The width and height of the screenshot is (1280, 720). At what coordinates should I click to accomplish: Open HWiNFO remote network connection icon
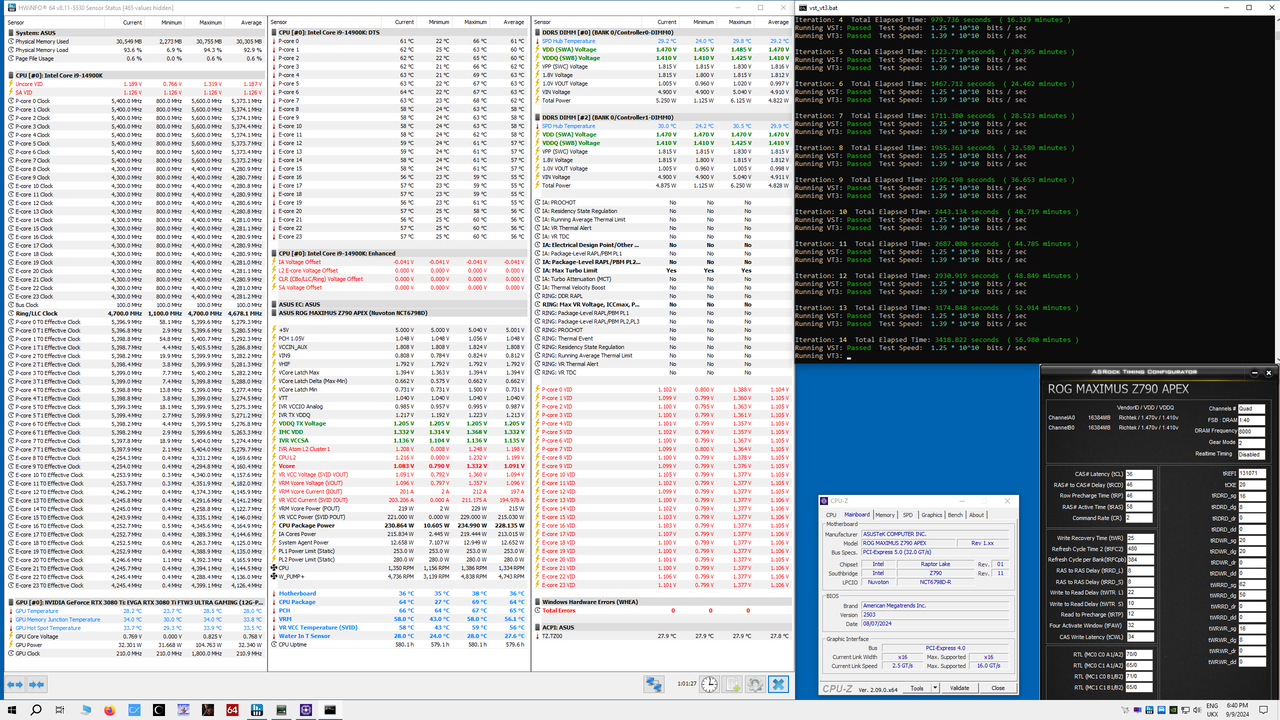[x=653, y=685]
